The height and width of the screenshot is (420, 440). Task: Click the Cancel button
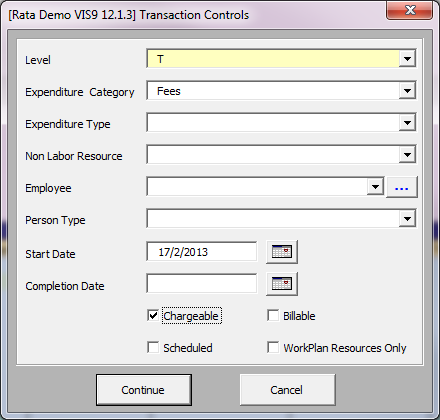[287, 390]
